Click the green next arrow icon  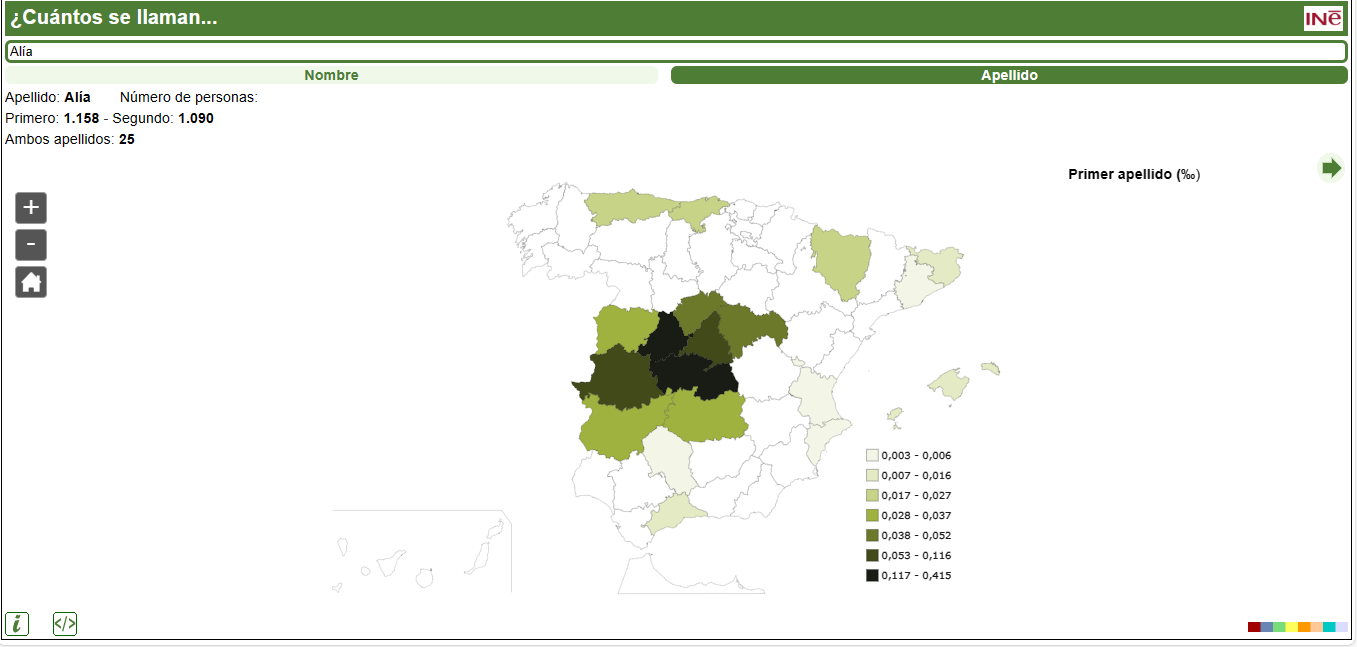1330,168
